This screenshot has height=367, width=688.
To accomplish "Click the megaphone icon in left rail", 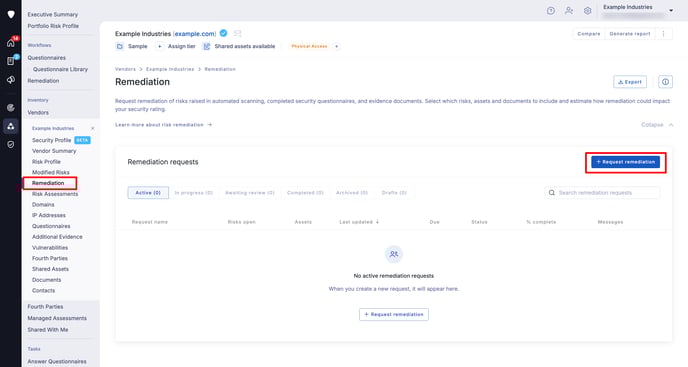I will [x=11, y=79].
